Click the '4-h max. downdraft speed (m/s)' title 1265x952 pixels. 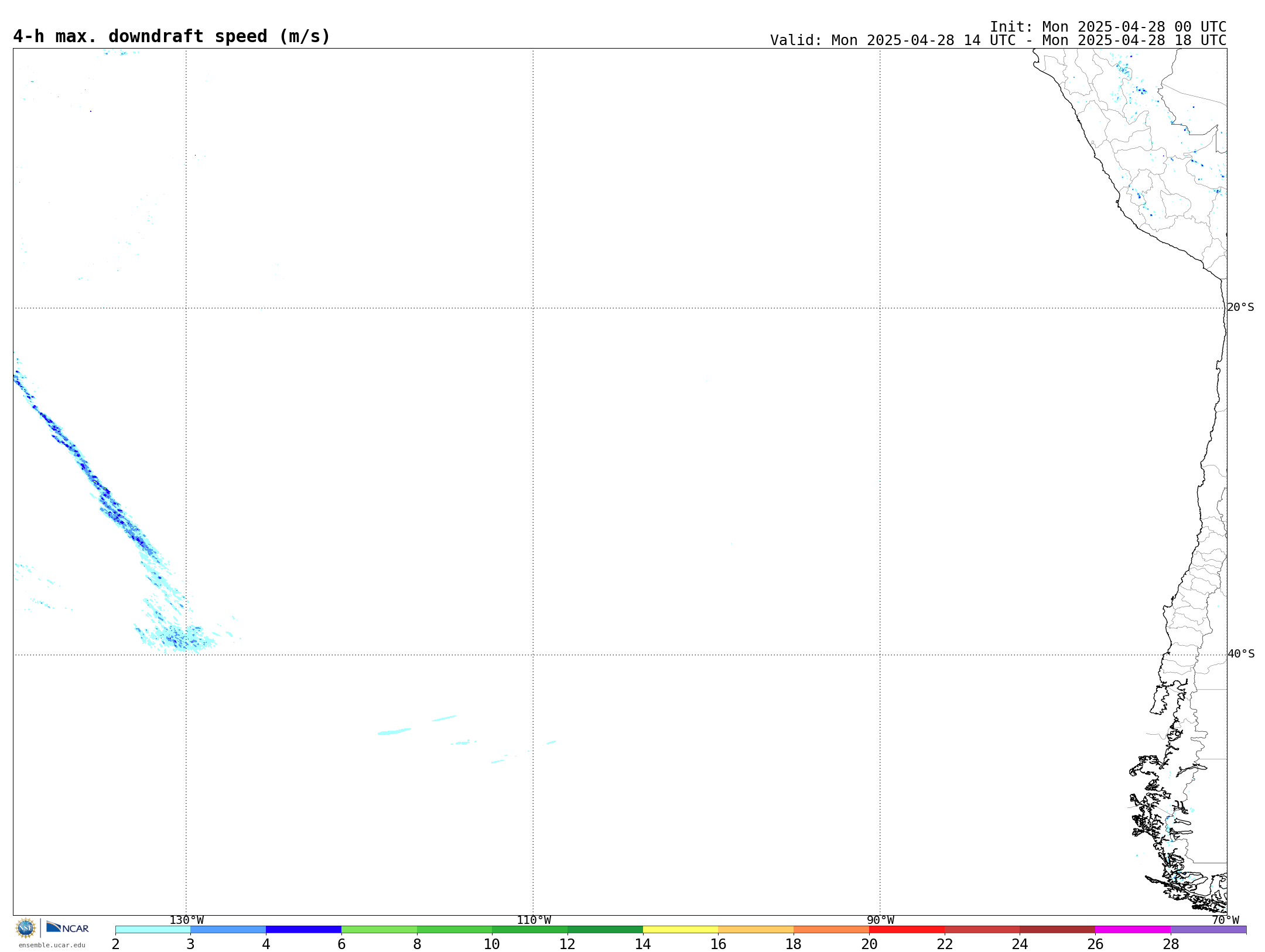172,36
